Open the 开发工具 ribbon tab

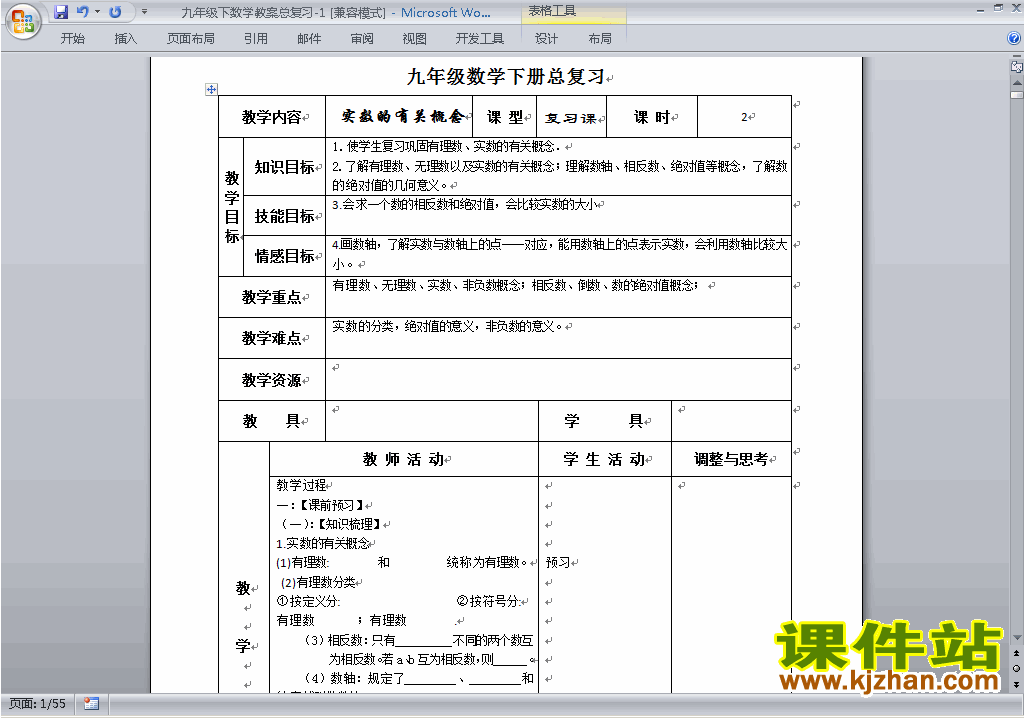pos(480,39)
